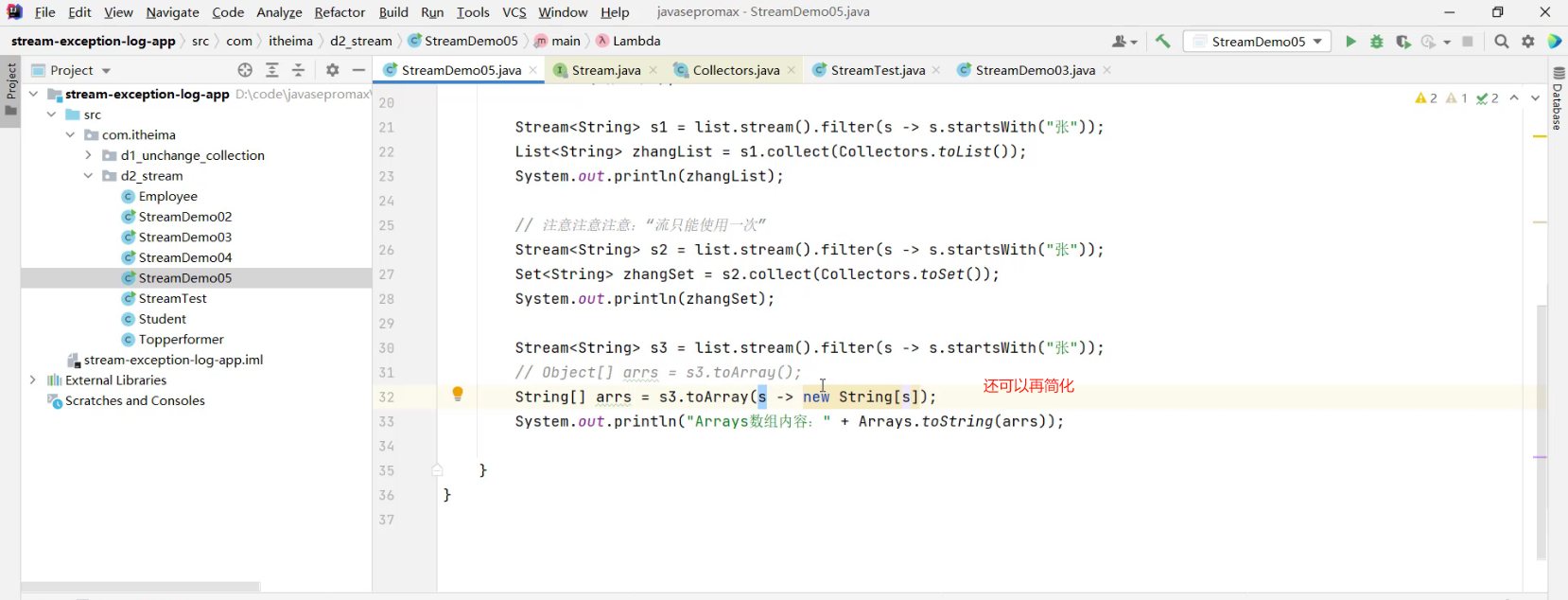The height and width of the screenshot is (600, 1568).
Task: Open Project panel options gear
Action: [332, 70]
